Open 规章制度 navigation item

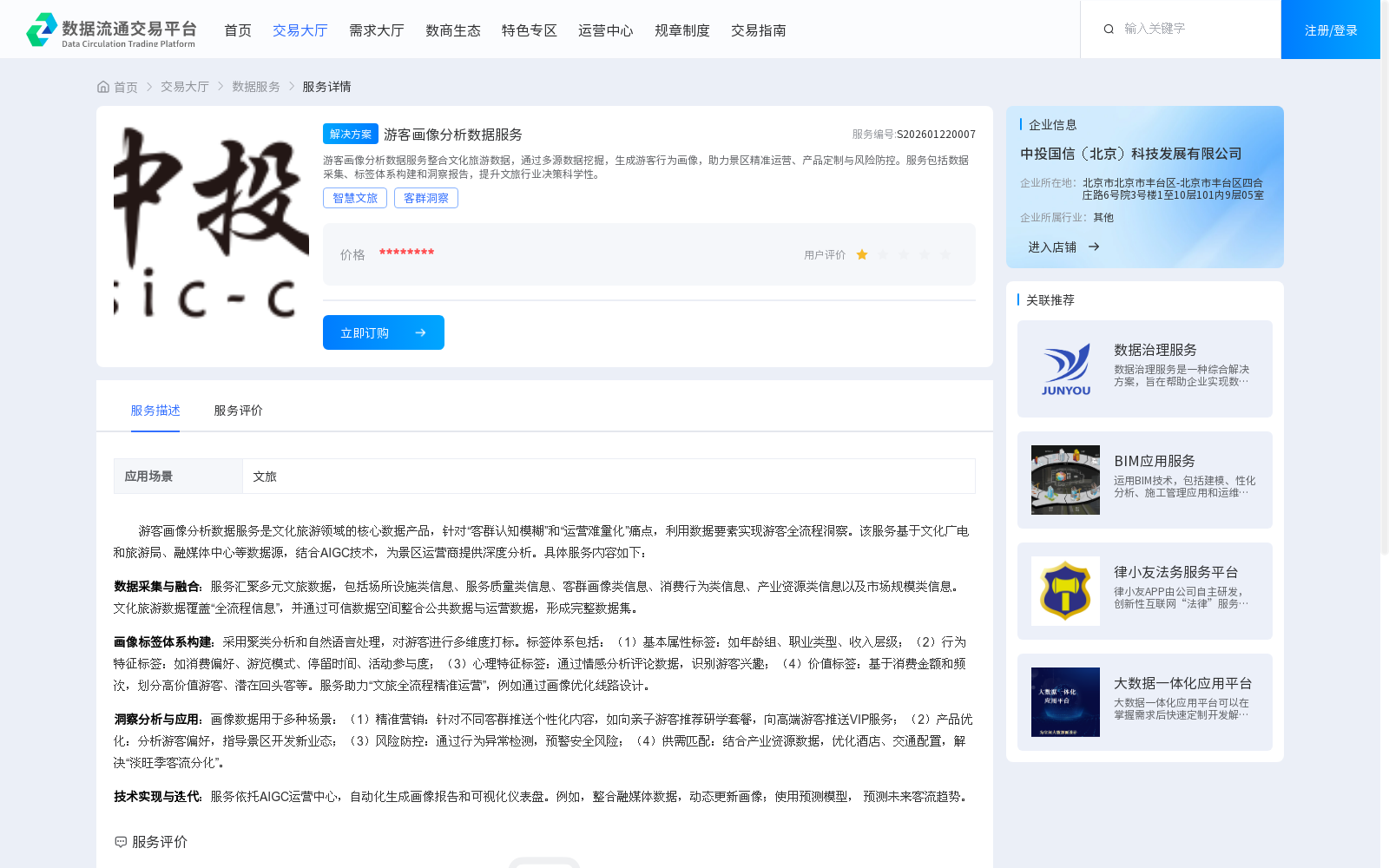click(682, 30)
